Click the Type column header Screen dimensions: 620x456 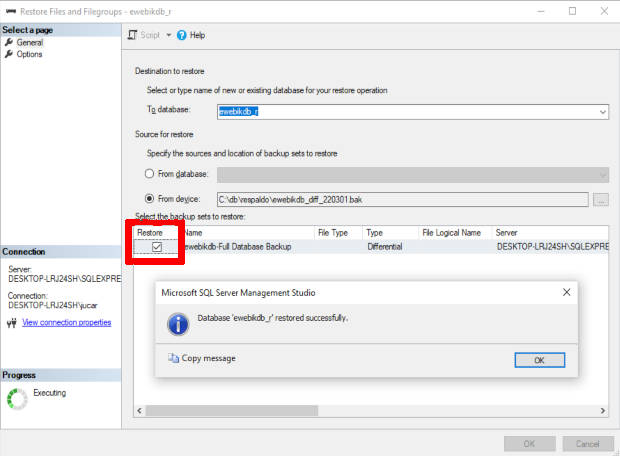[374, 233]
